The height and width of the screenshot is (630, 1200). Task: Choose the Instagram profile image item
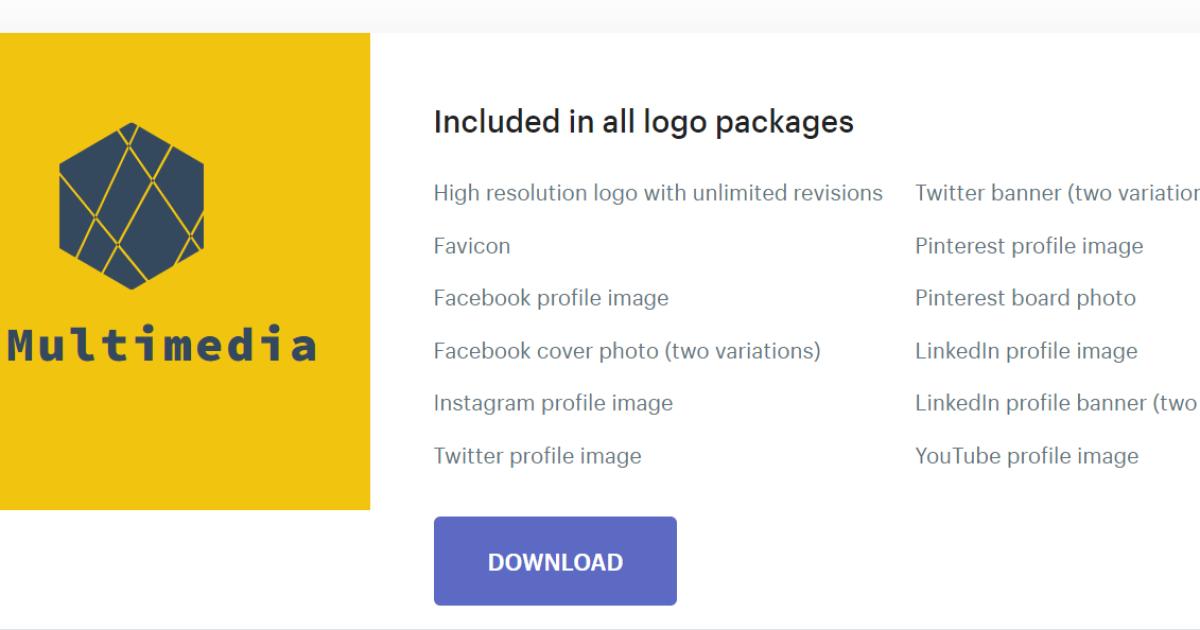pos(553,403)
